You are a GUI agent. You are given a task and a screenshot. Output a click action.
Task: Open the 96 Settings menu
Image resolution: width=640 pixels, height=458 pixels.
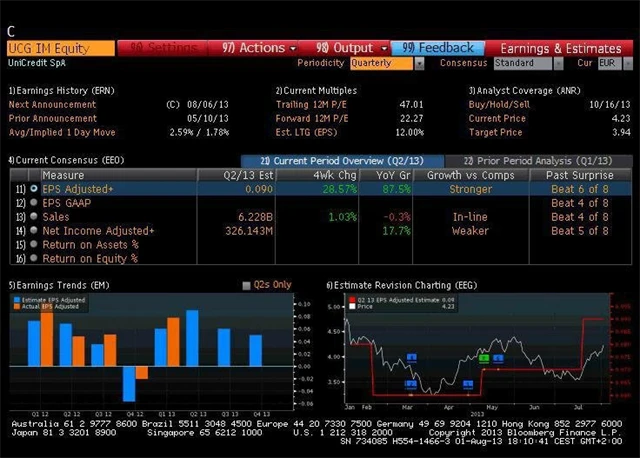pos(162,48)
